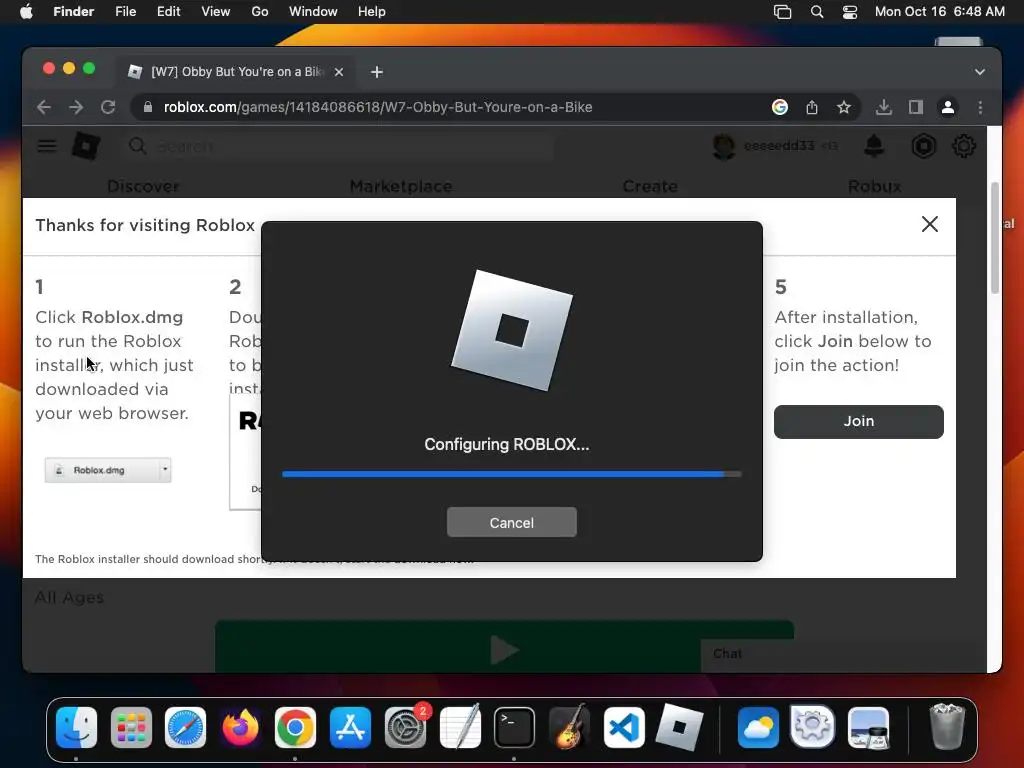Select the Obby But You're on a Bike tab

(x=237, y=72)
